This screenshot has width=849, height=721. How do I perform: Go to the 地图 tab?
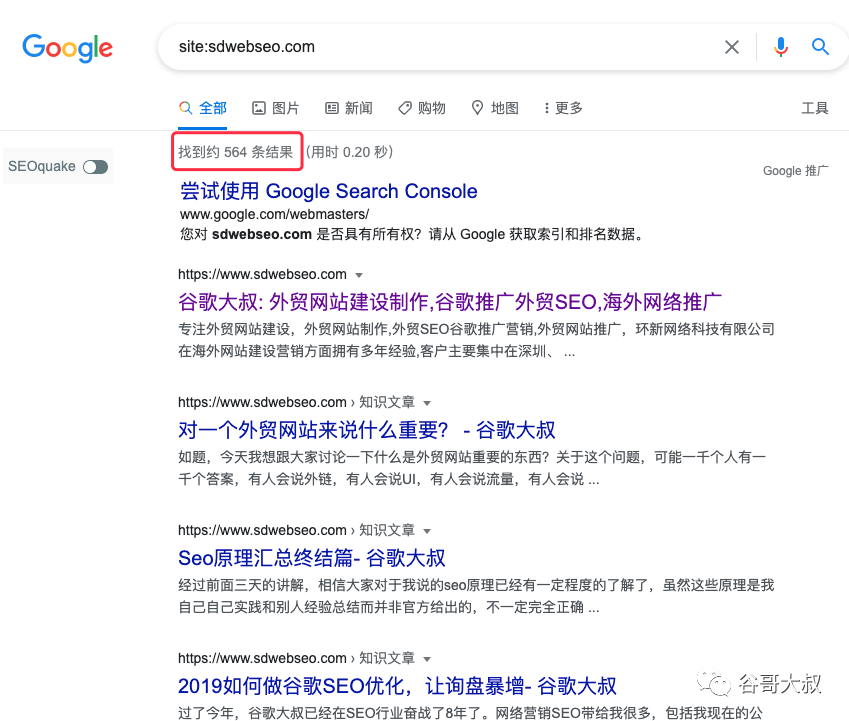tap(495, 108)
